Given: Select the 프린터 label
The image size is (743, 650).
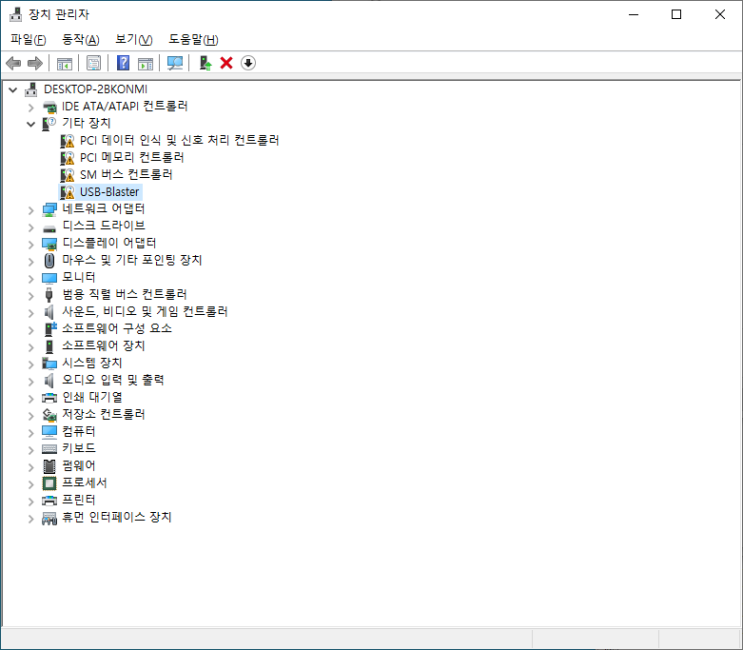Looking at the screenshot, I should click(79, 500).
